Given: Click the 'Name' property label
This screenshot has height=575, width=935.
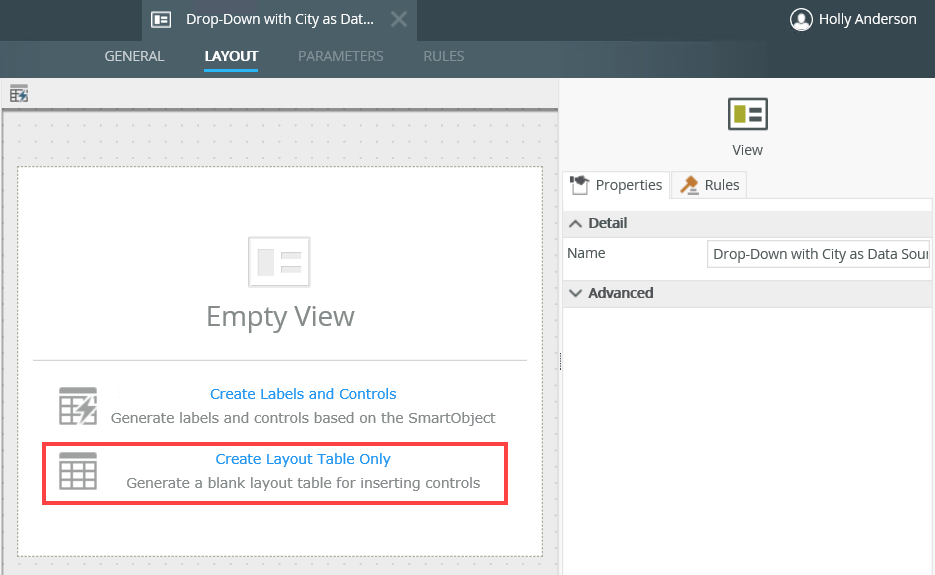Looking at the screenshot, I should point(586,253).
